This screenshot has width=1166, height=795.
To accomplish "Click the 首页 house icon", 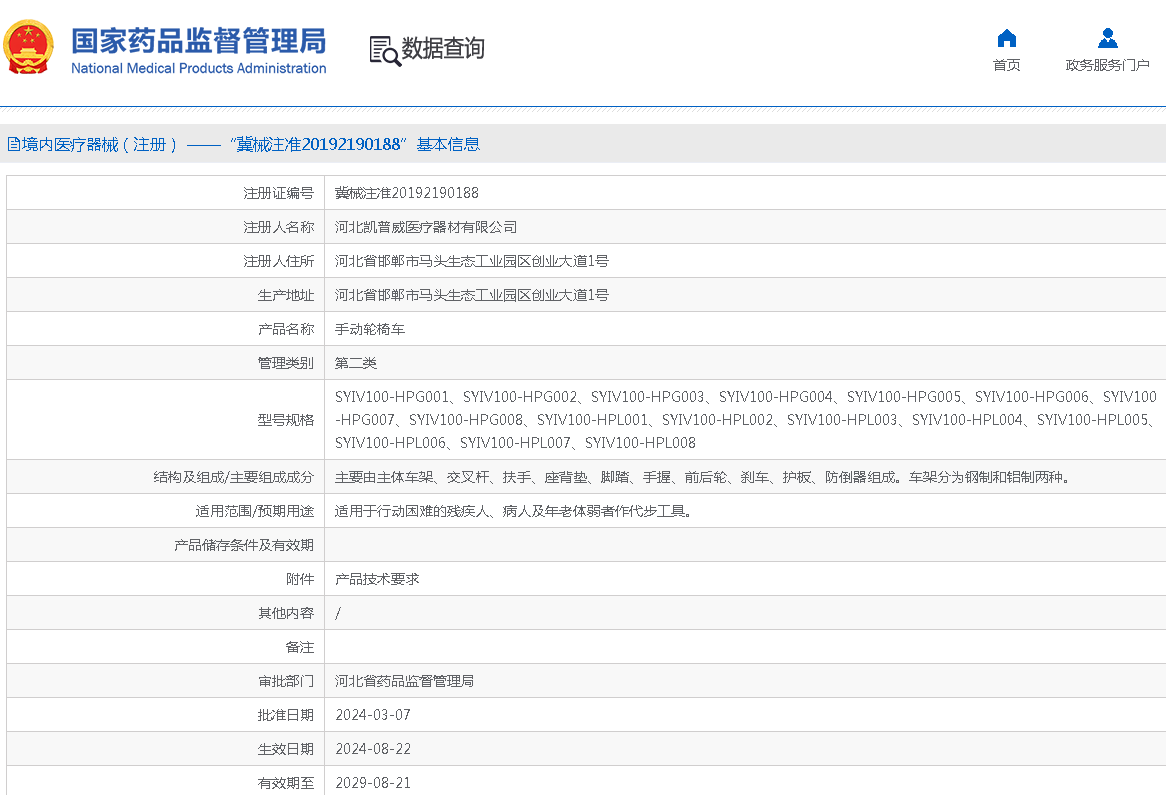I will [x=1006, y=39].
